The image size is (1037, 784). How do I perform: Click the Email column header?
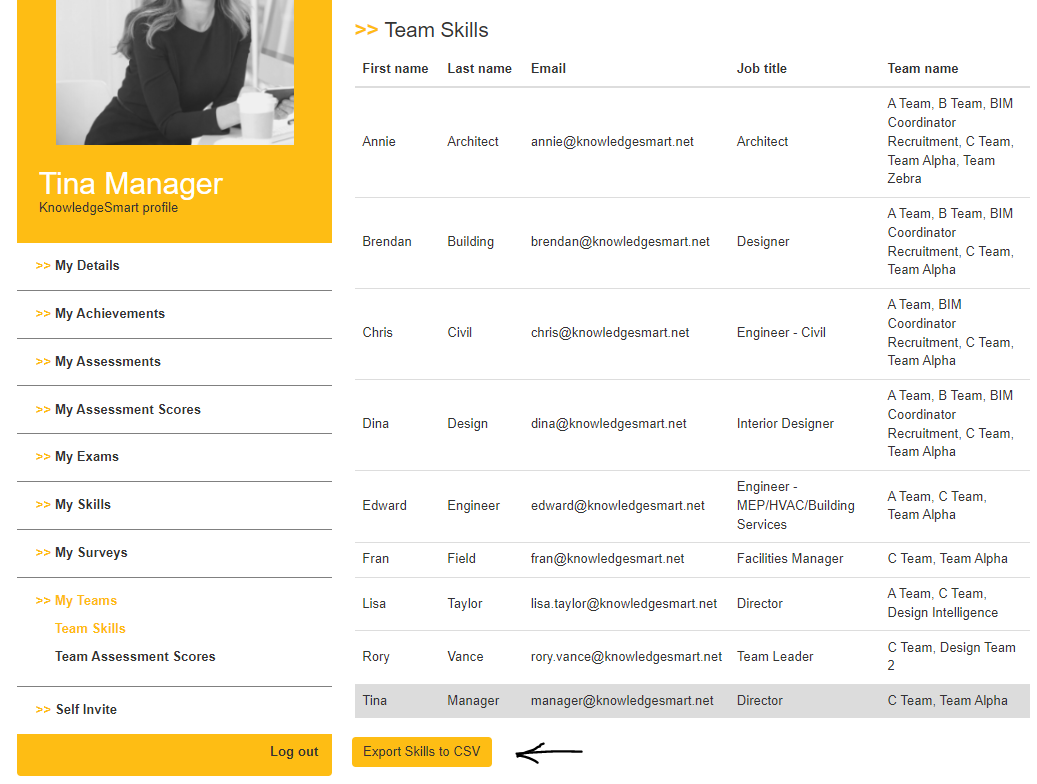point(548,68)
